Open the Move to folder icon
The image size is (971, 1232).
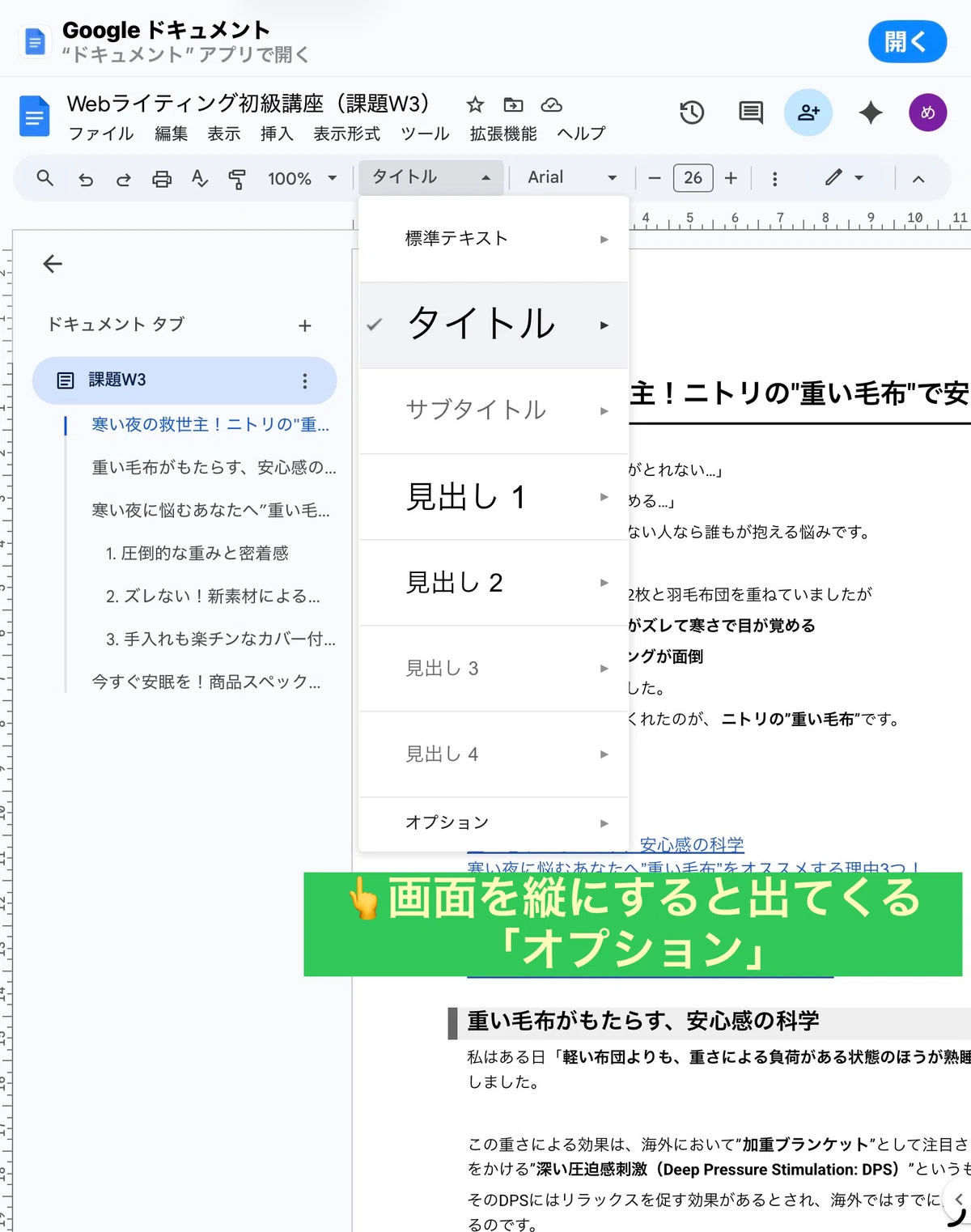(x=513, y=104)
